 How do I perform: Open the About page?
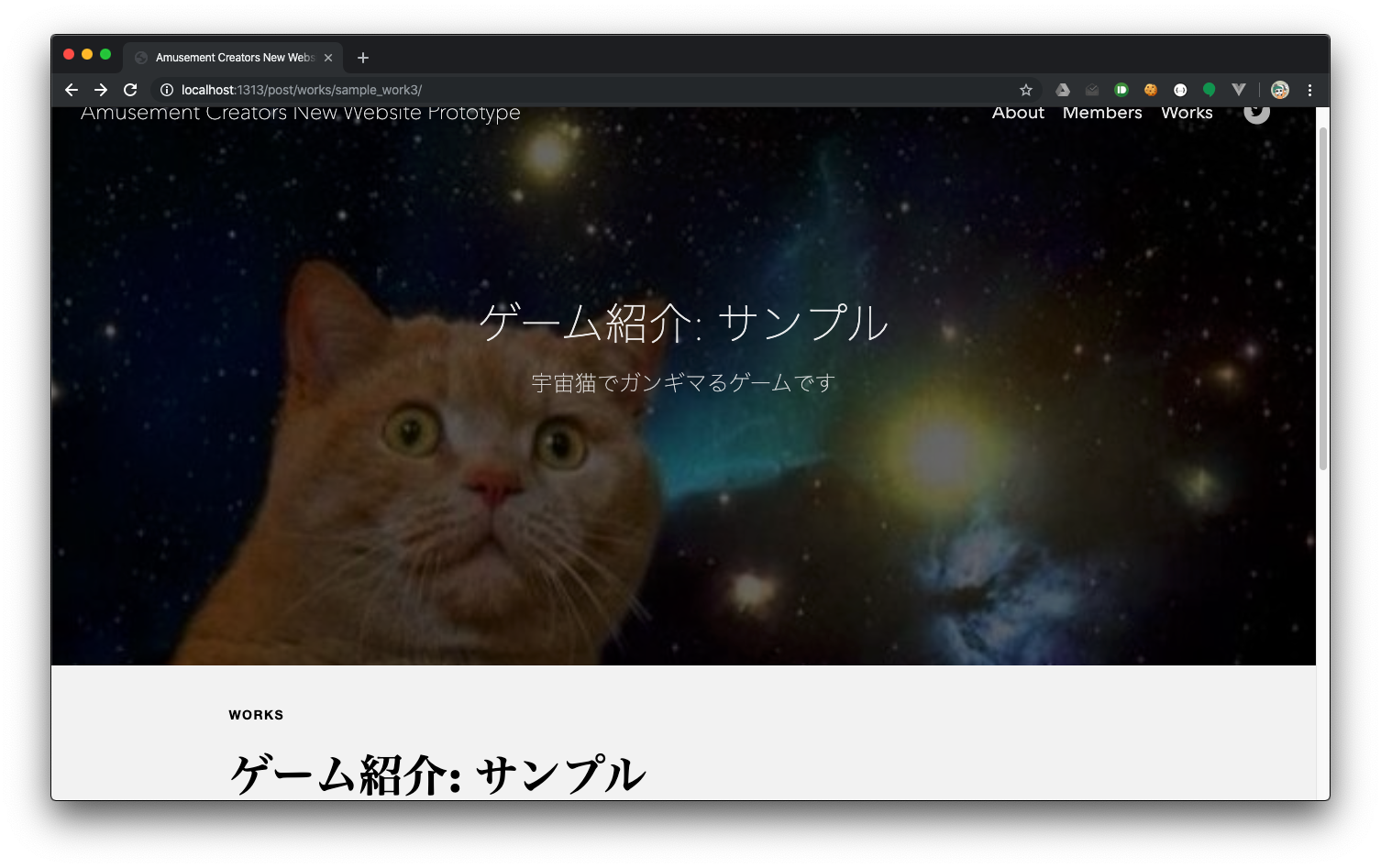[x=1018, y=114]
